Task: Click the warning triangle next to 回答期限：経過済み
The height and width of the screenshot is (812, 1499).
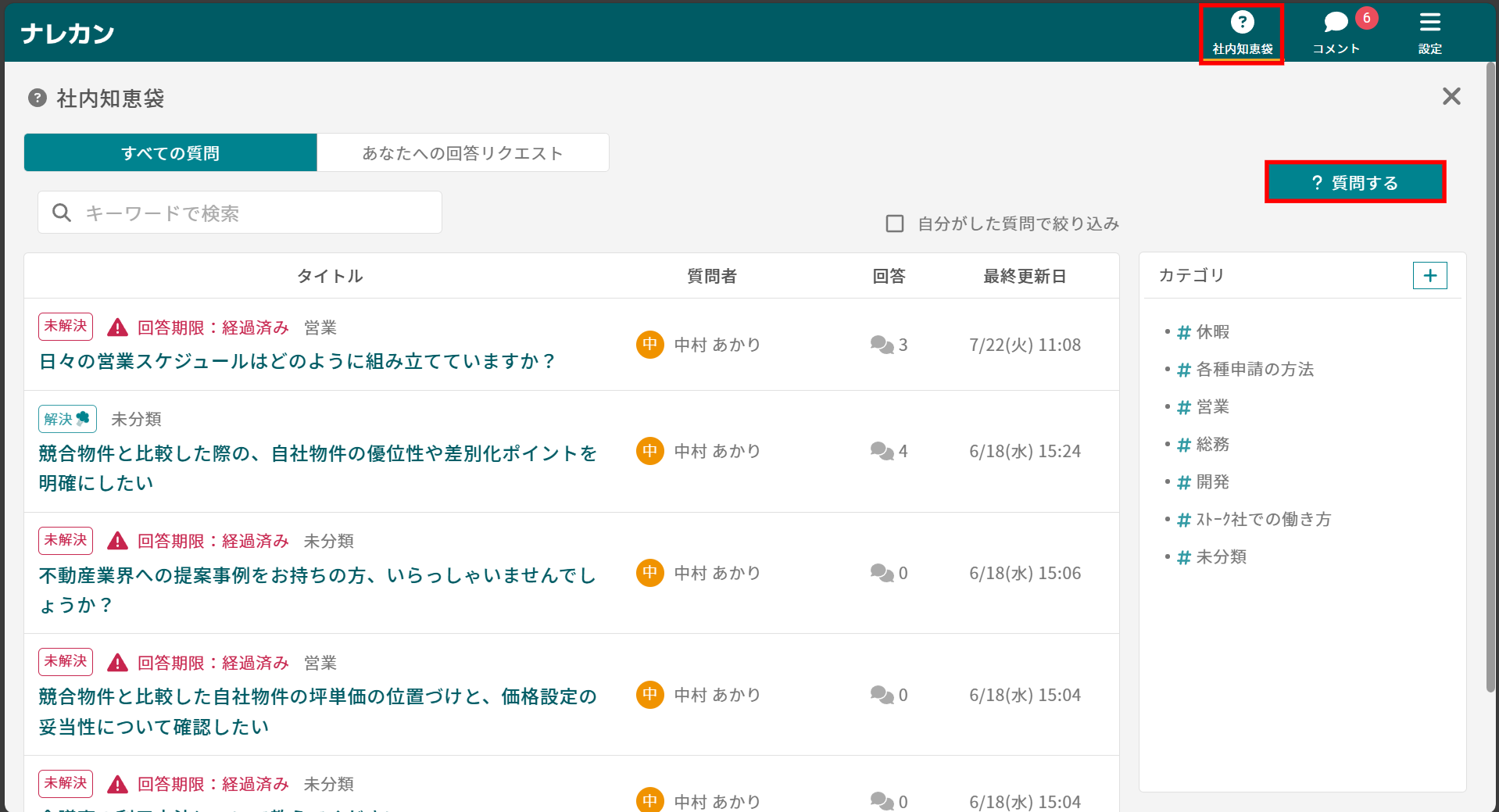Action: 117,327
